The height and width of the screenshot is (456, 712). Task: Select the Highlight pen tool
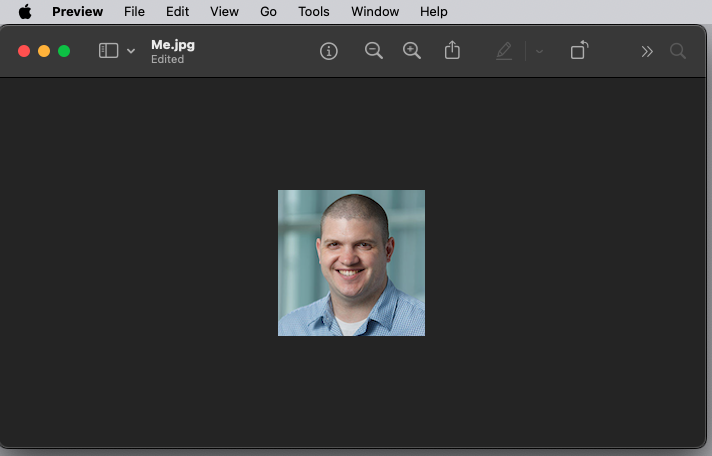[x=504, y=51]
